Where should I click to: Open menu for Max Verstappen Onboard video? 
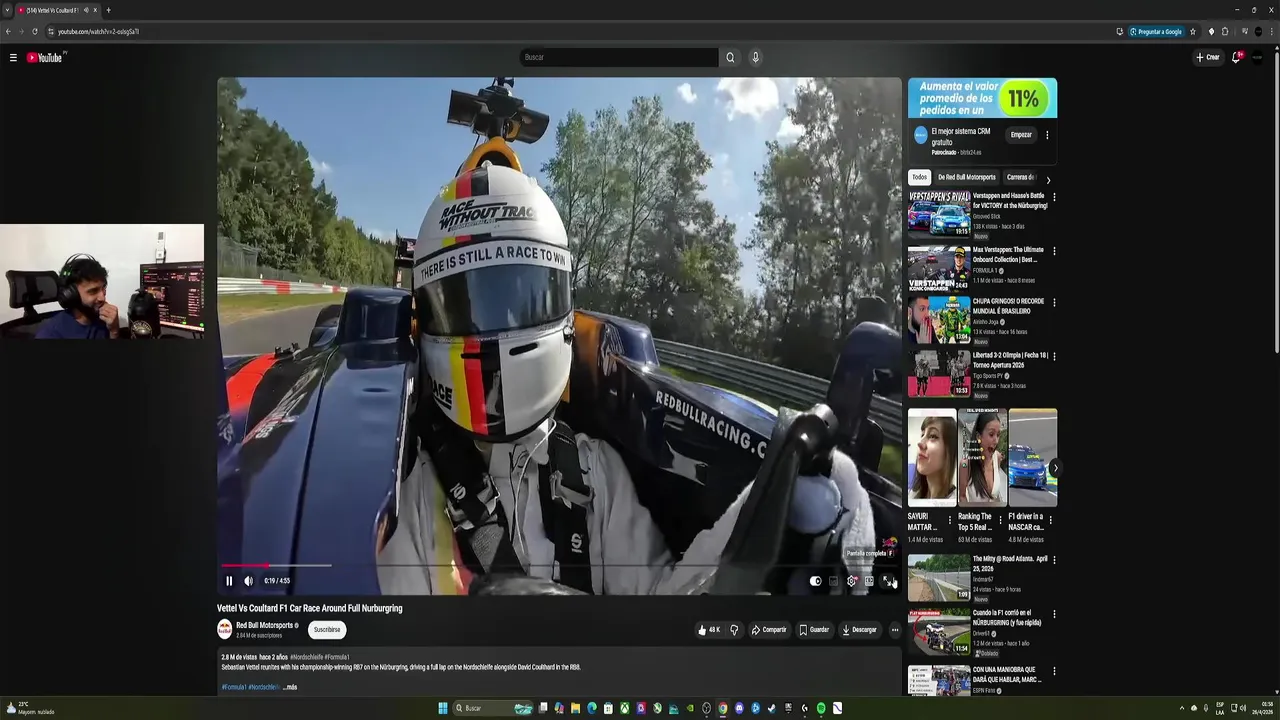1054,251
